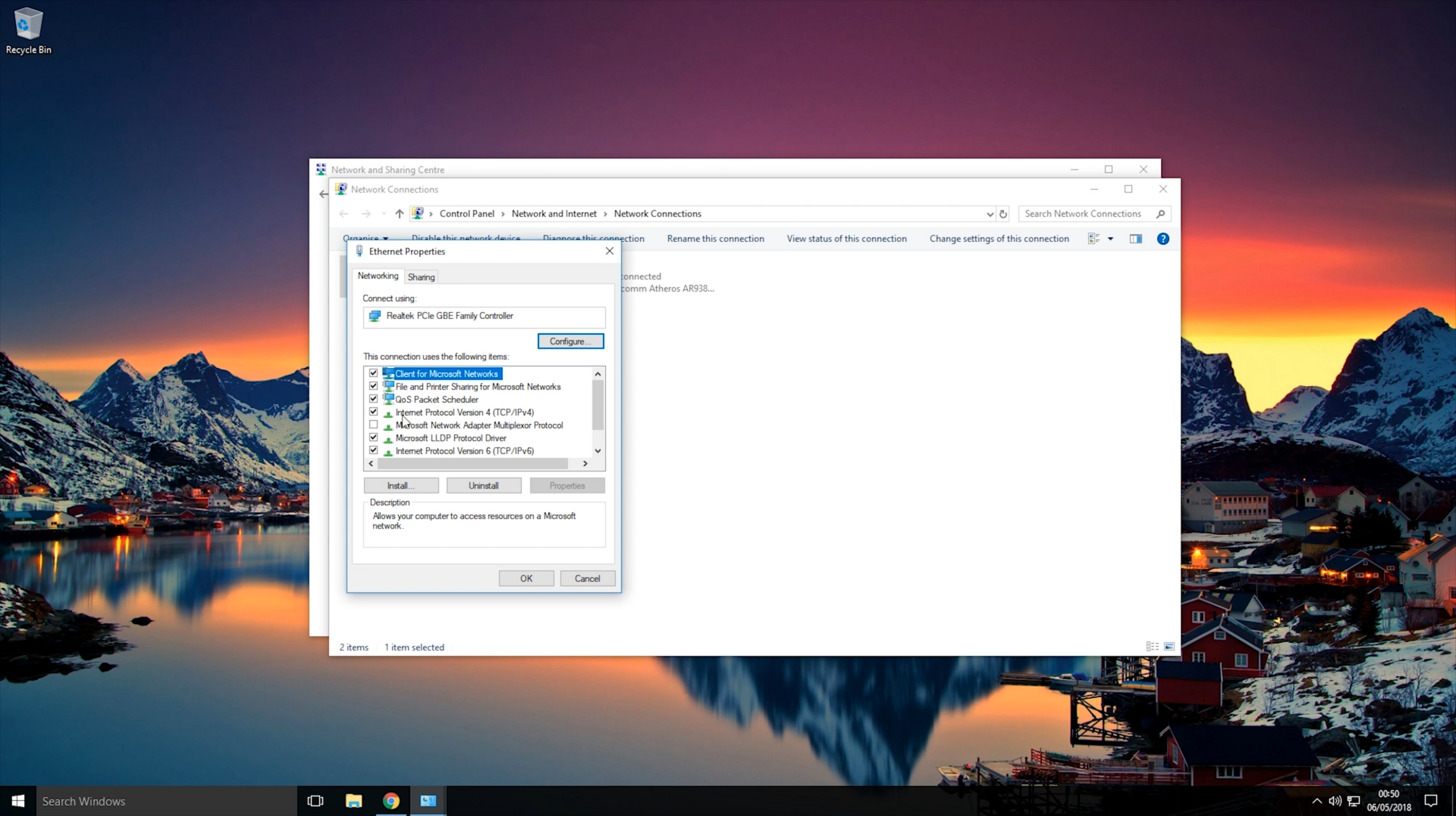This screenshot has height=816, width=1456.
Task: Select View status of this connection
Action: (x=847, y=239)
